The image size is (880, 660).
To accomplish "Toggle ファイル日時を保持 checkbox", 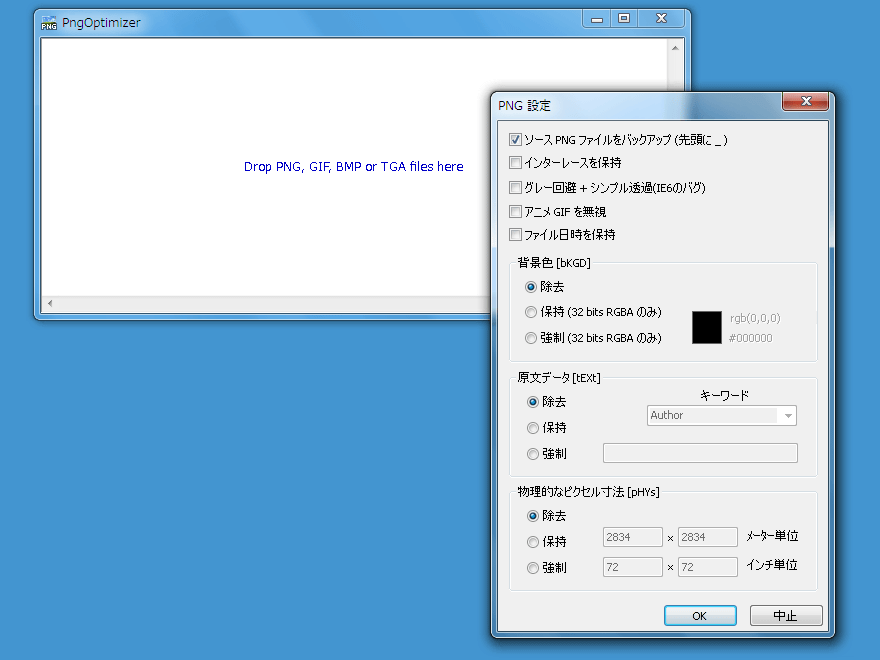I will pyautogui.click(x=516, y=235).
